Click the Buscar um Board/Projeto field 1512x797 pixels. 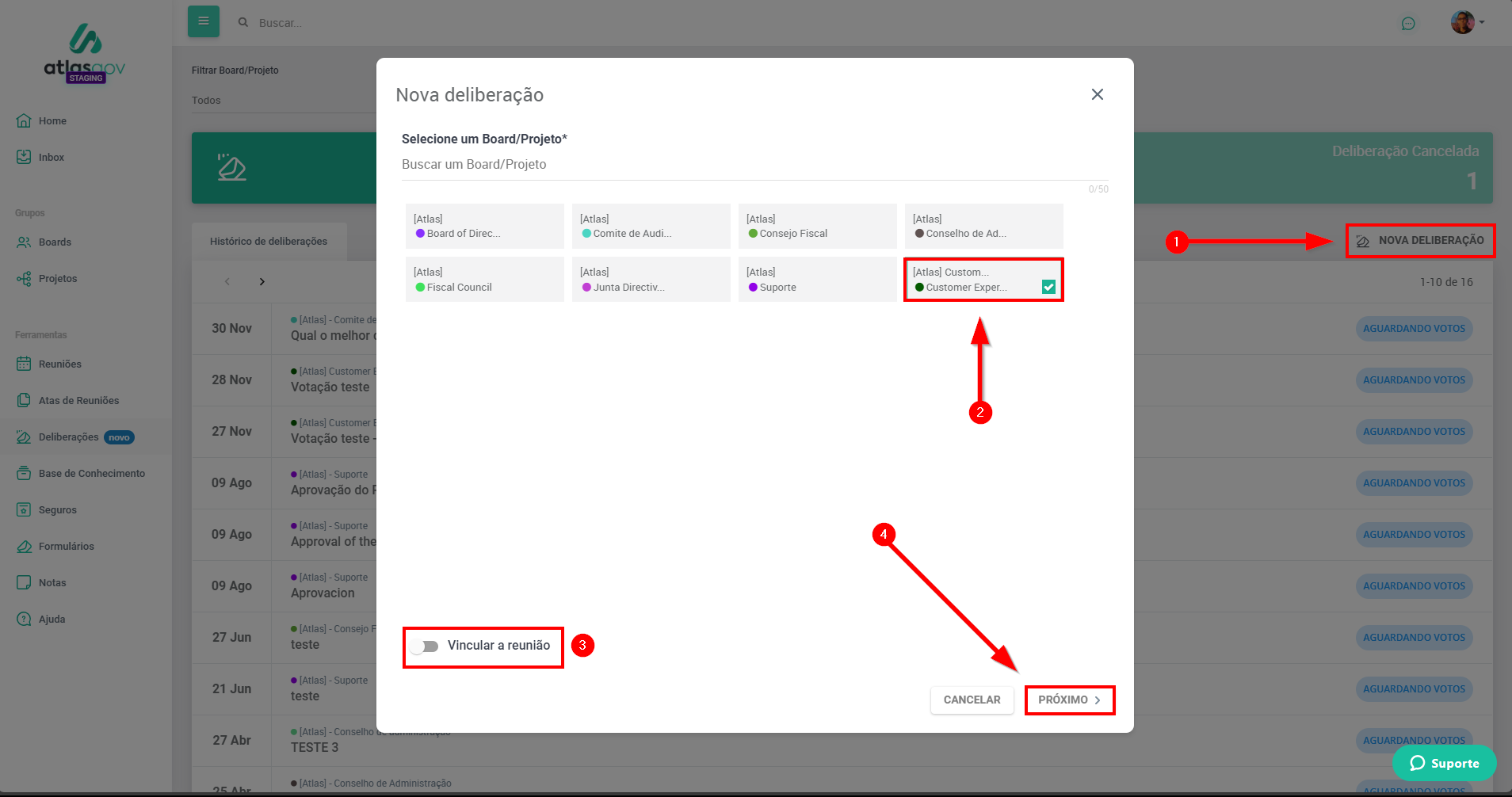point(755,165)
